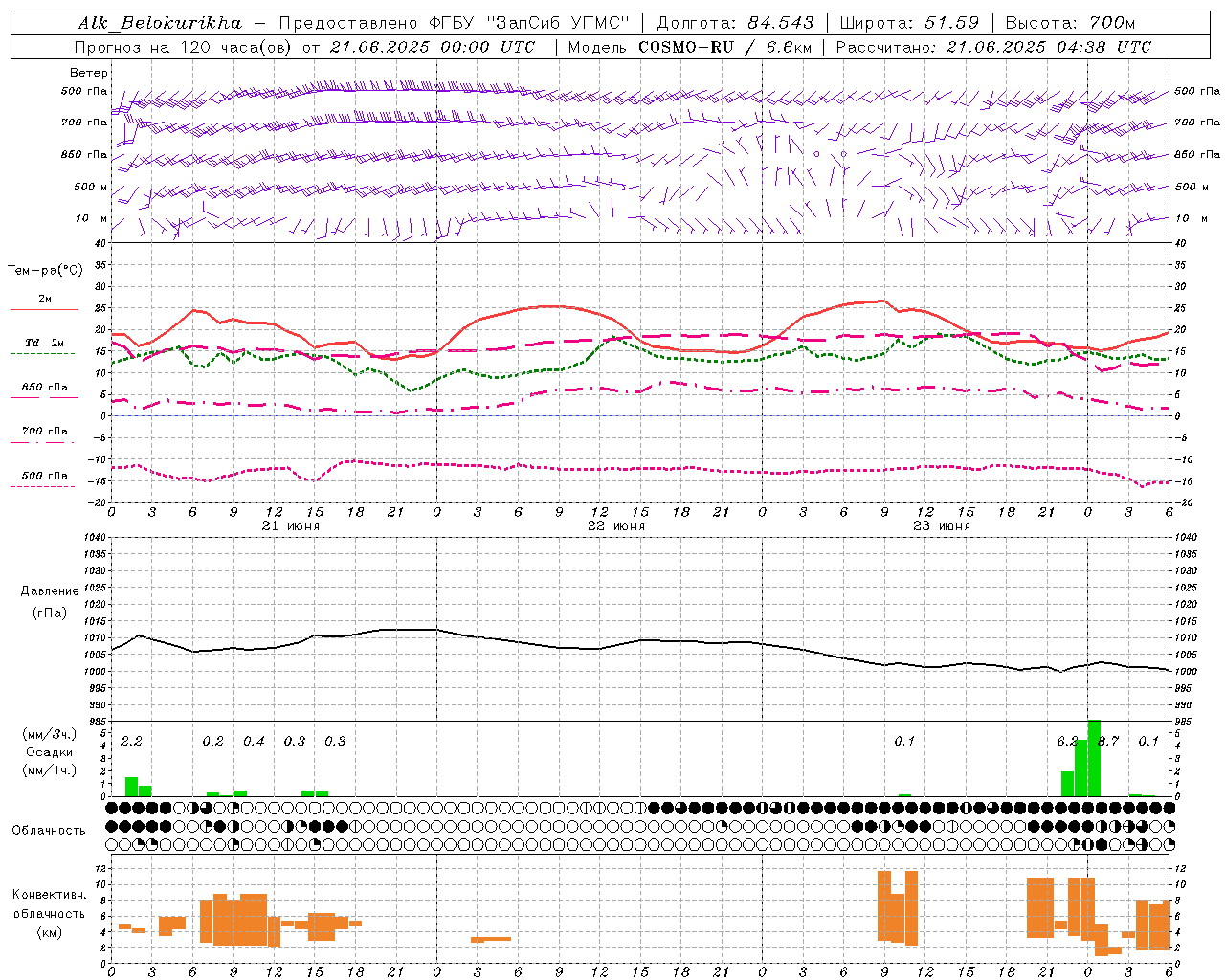
Task: Click the Давление pressure panel label
Action: point(50,591)
